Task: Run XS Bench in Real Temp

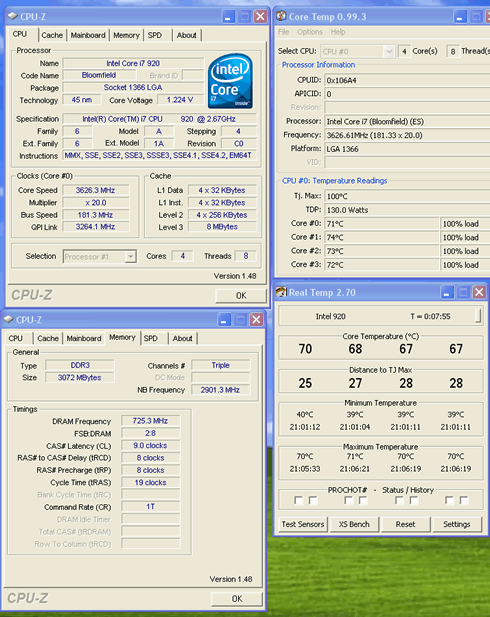Action: click(x=354, y=524)
